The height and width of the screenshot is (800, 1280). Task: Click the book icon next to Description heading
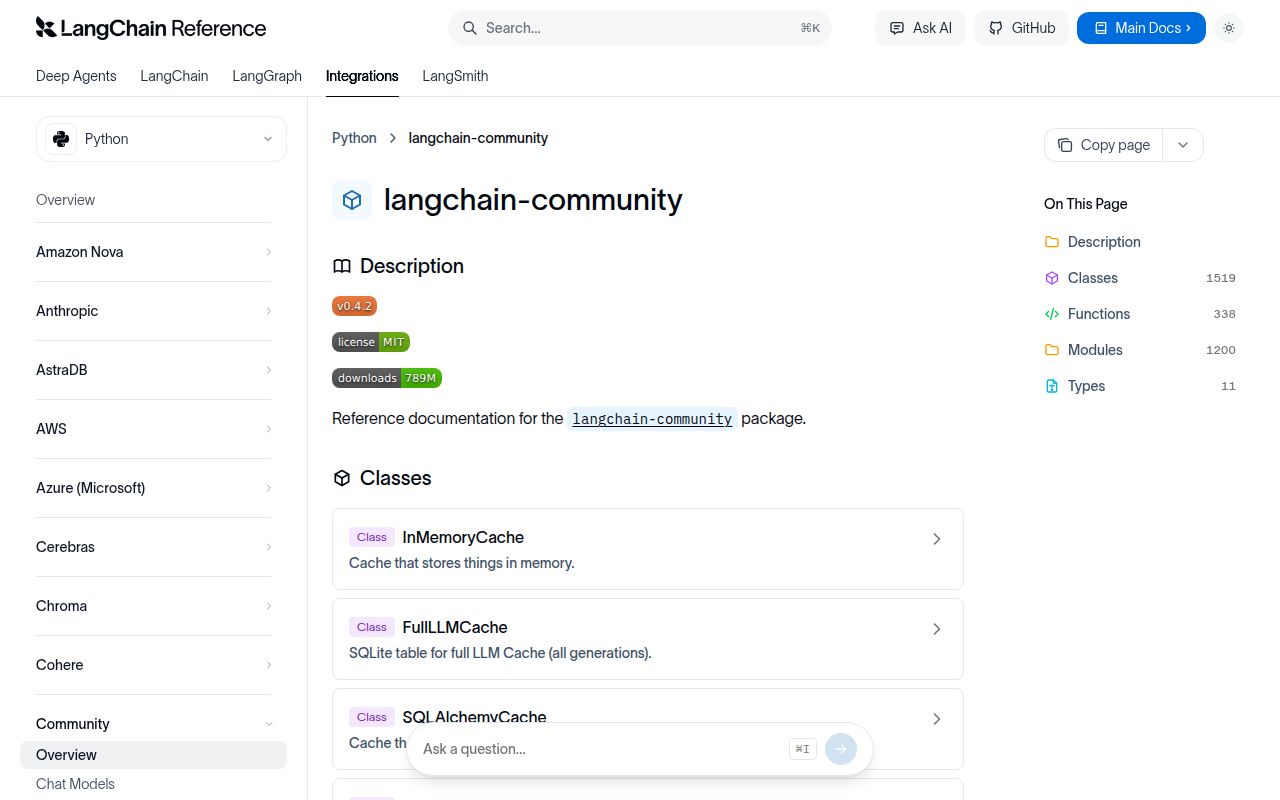click(342, 266)
